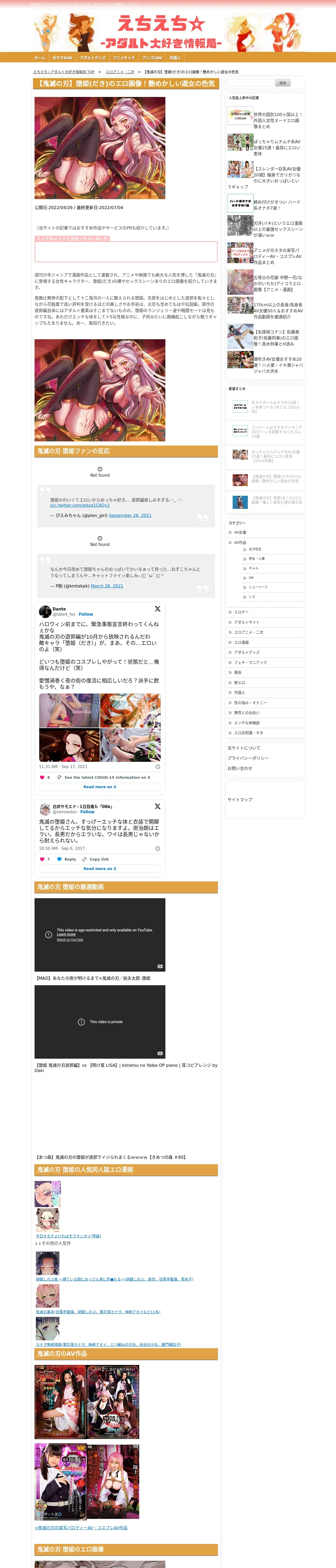Expand the エロゲー category chevron

230,612
